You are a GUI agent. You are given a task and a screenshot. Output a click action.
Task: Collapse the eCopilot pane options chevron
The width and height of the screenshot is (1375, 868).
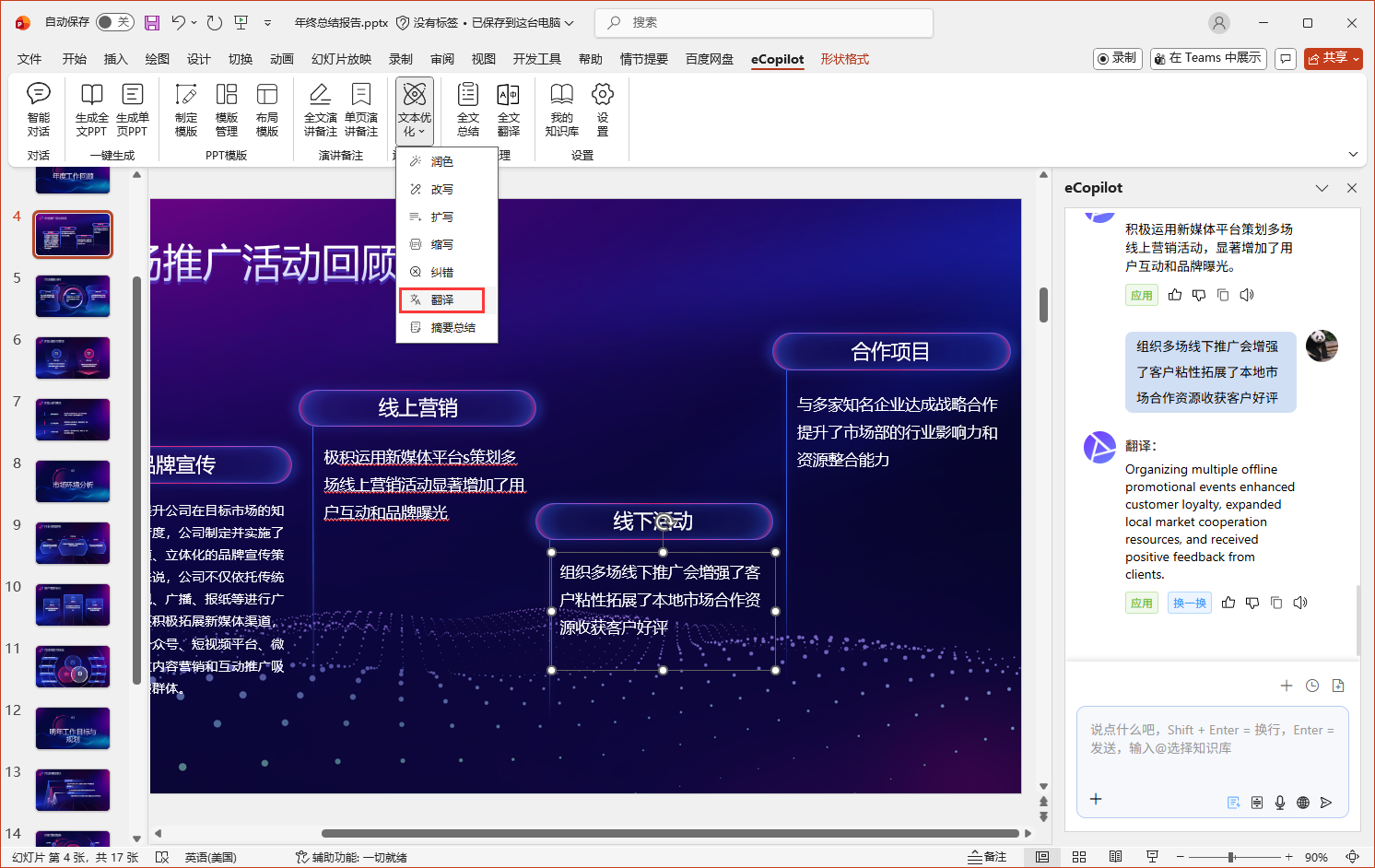pyautogui.click(x=1322, y=188)
